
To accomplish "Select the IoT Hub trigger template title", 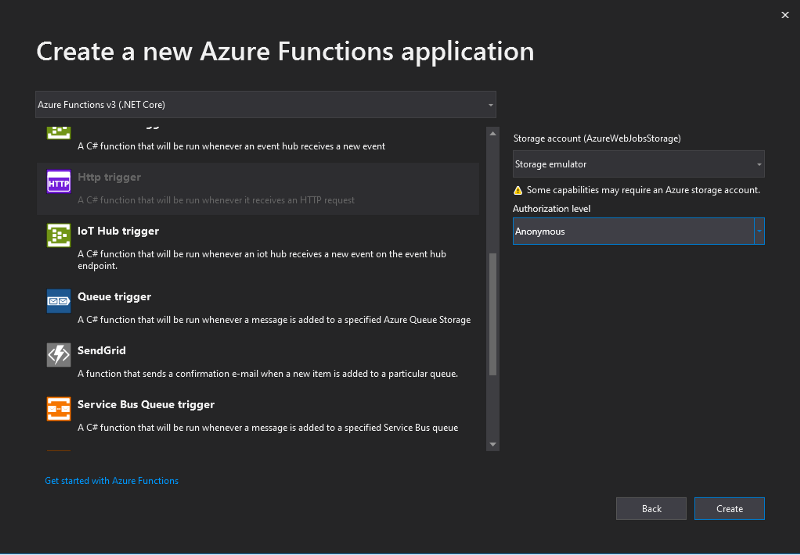I will [x=118, y=231].
